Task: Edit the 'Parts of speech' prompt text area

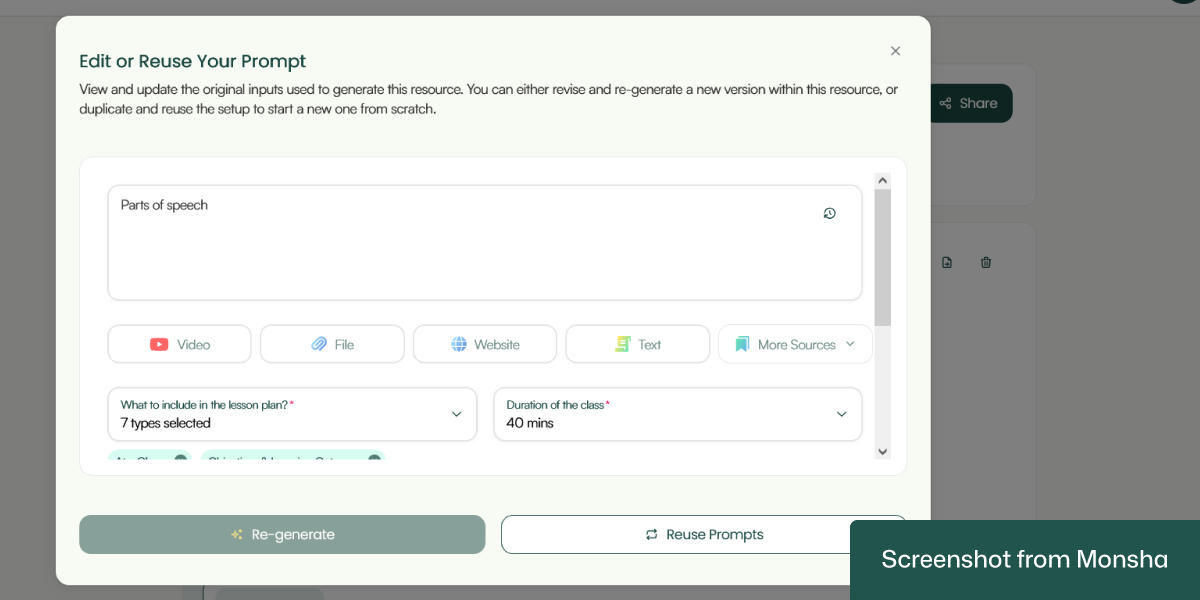Action: tap(485, 243)
